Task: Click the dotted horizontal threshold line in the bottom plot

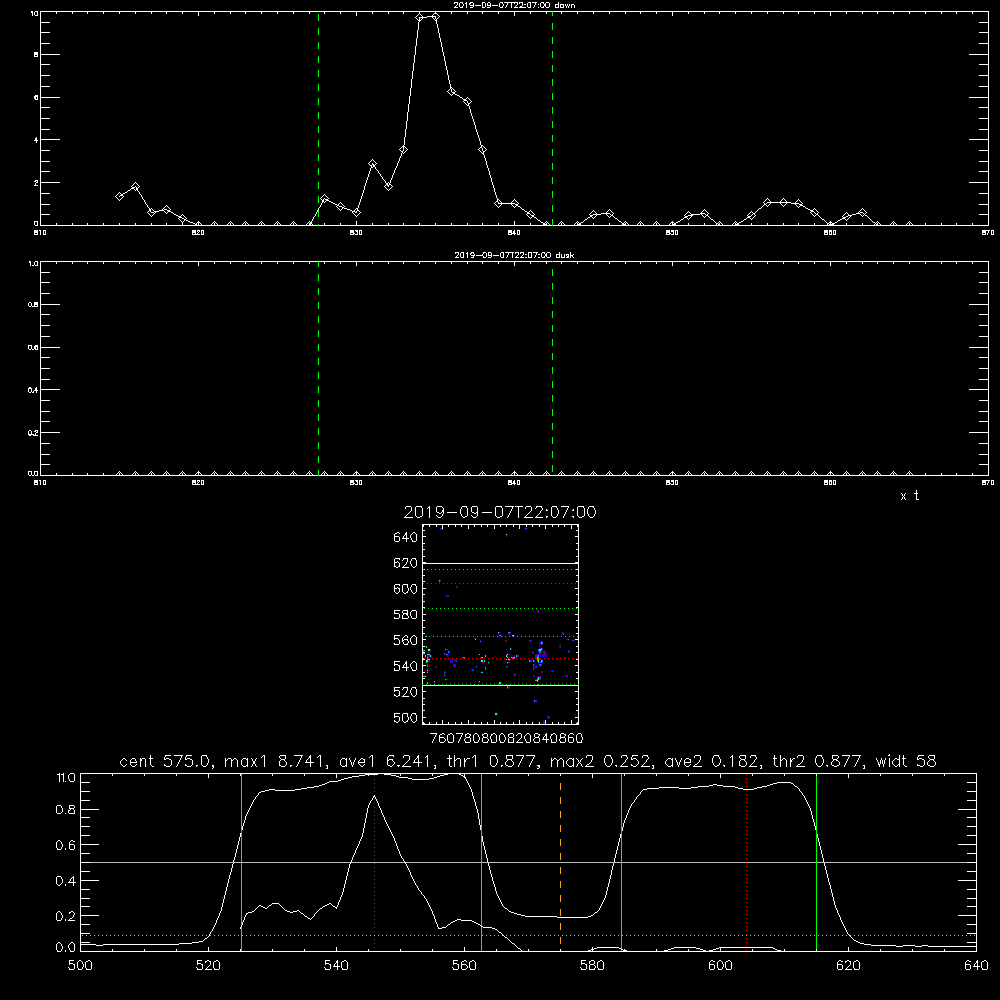Action: [528, 936]
